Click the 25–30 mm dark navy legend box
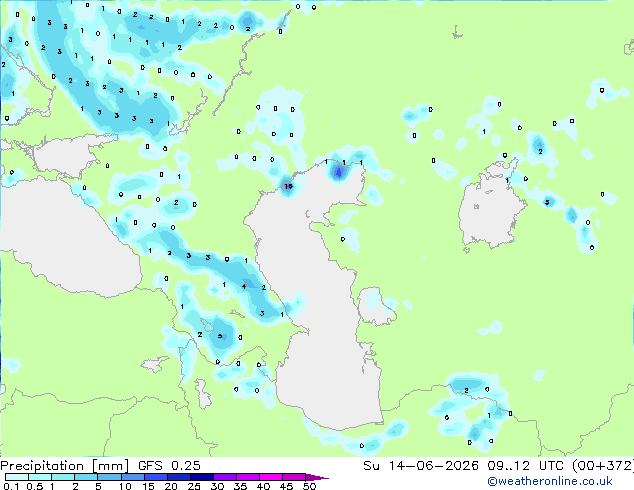This screenshot has height=490, width=634. (x=202, y=477)
